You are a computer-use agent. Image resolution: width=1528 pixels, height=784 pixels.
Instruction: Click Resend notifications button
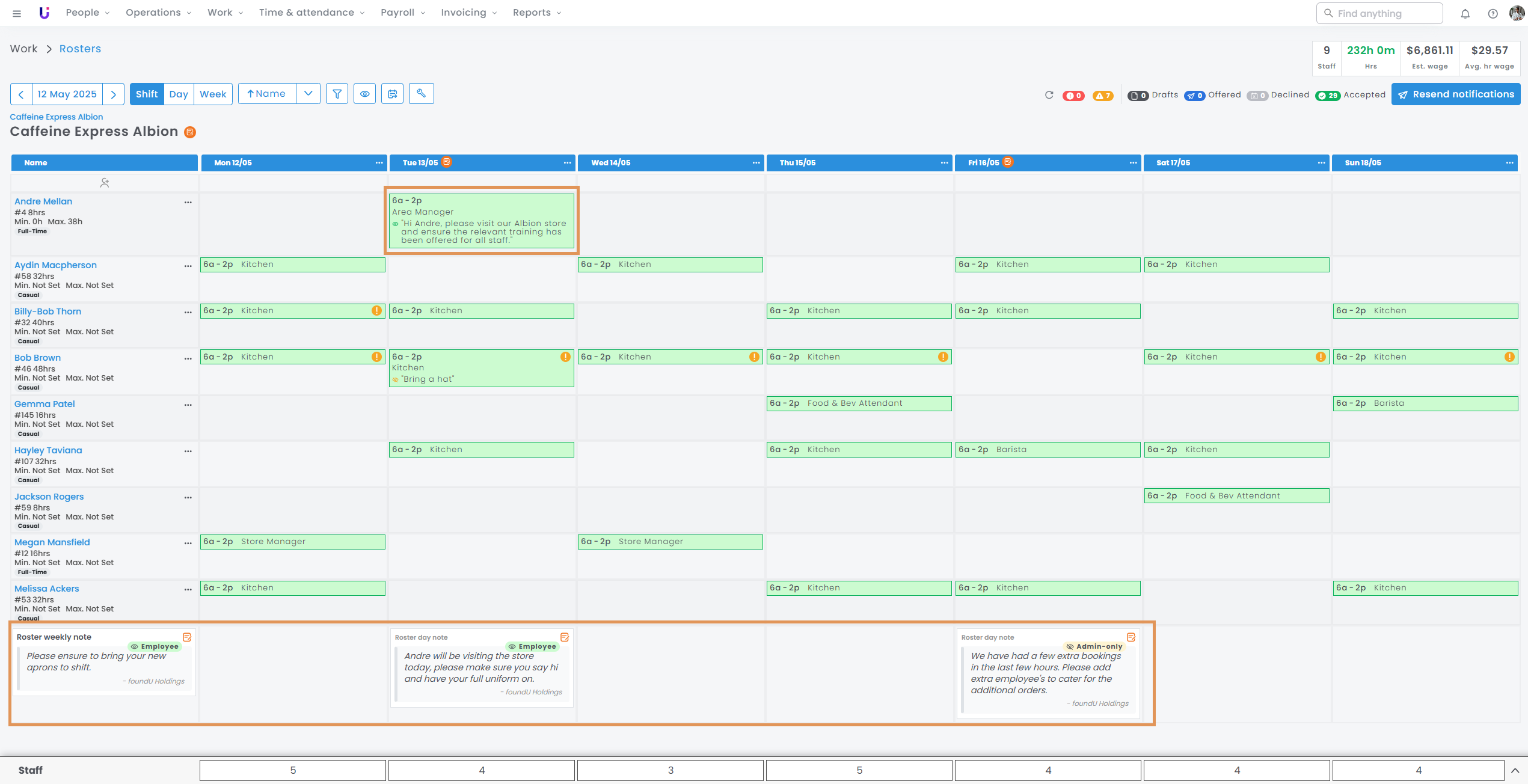tap(1455, 94)
